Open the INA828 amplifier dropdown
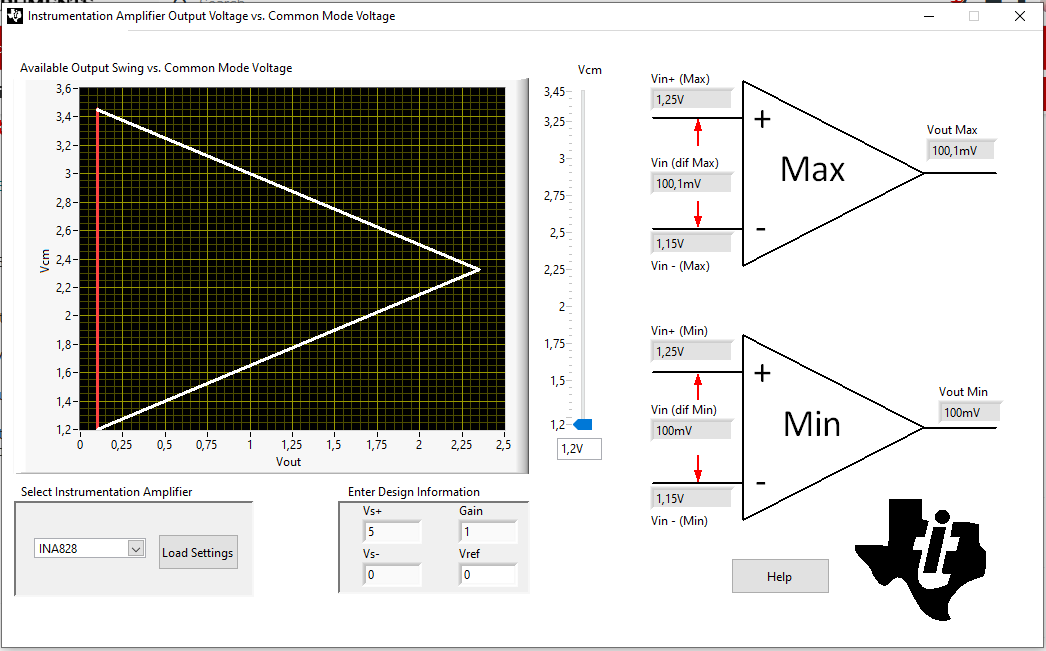This screenshot has width=1046, height=651. pos(136,549)
